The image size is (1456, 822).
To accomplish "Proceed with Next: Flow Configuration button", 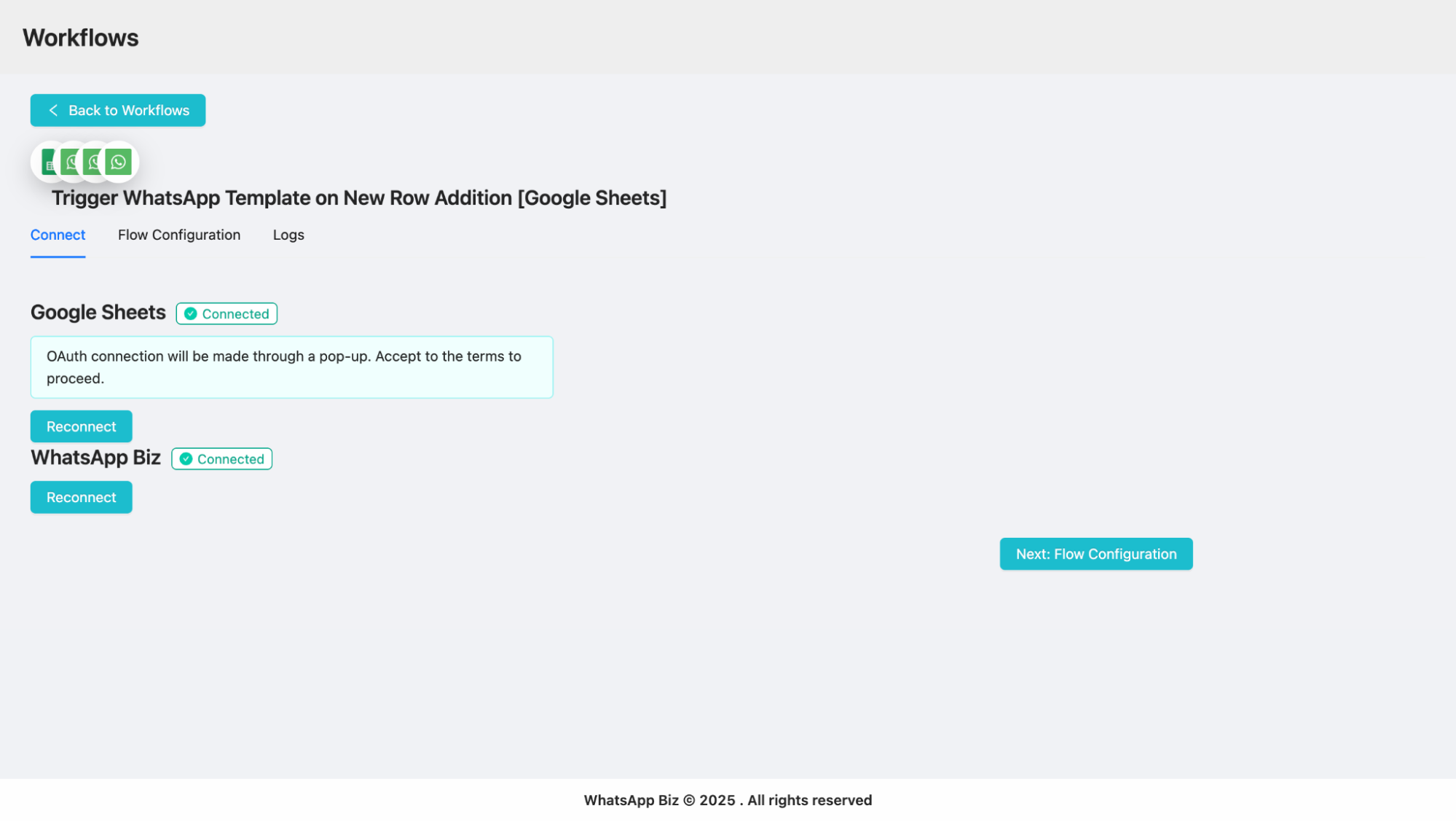I will [x=1095, y=554].
